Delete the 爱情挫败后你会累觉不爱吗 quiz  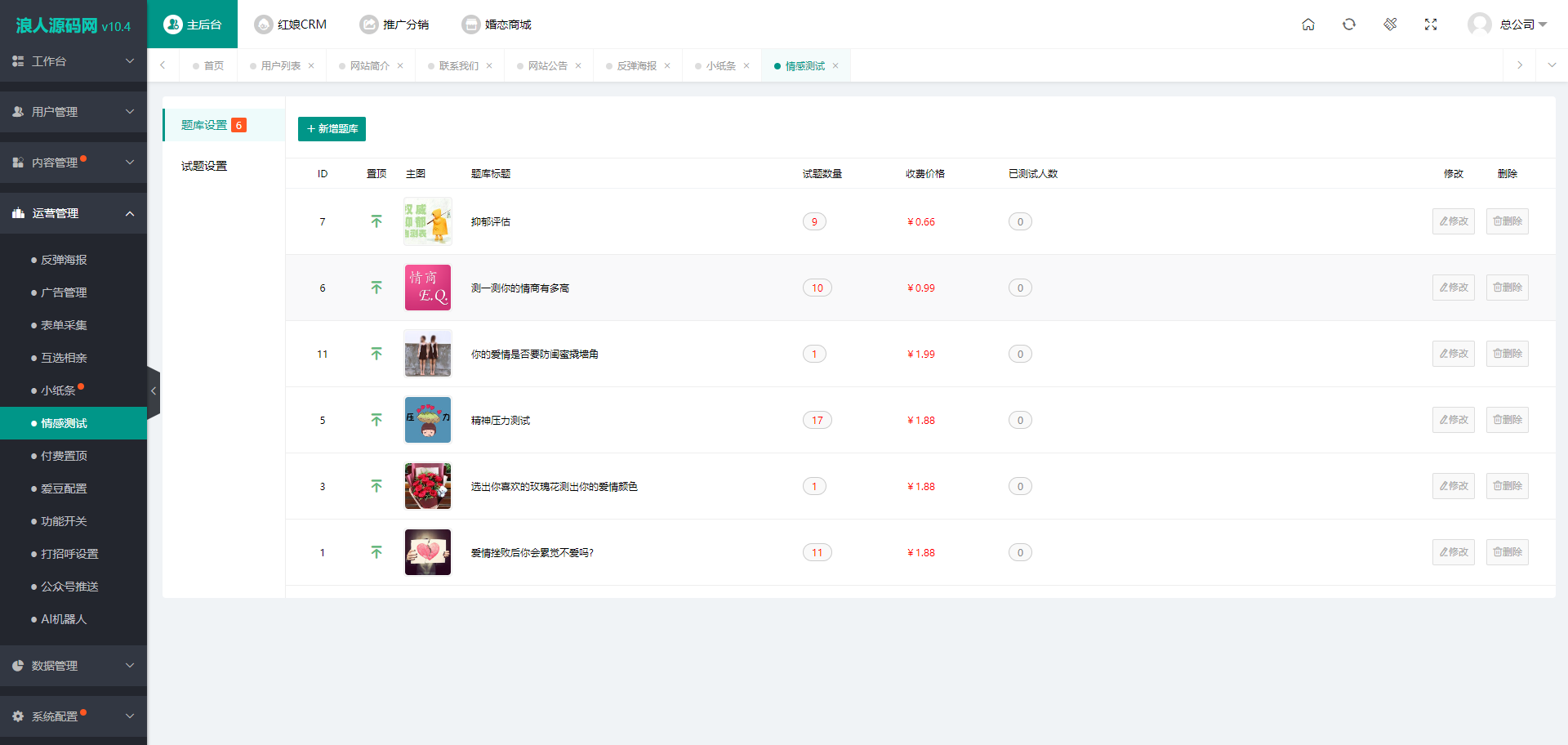pos(1507,552)
